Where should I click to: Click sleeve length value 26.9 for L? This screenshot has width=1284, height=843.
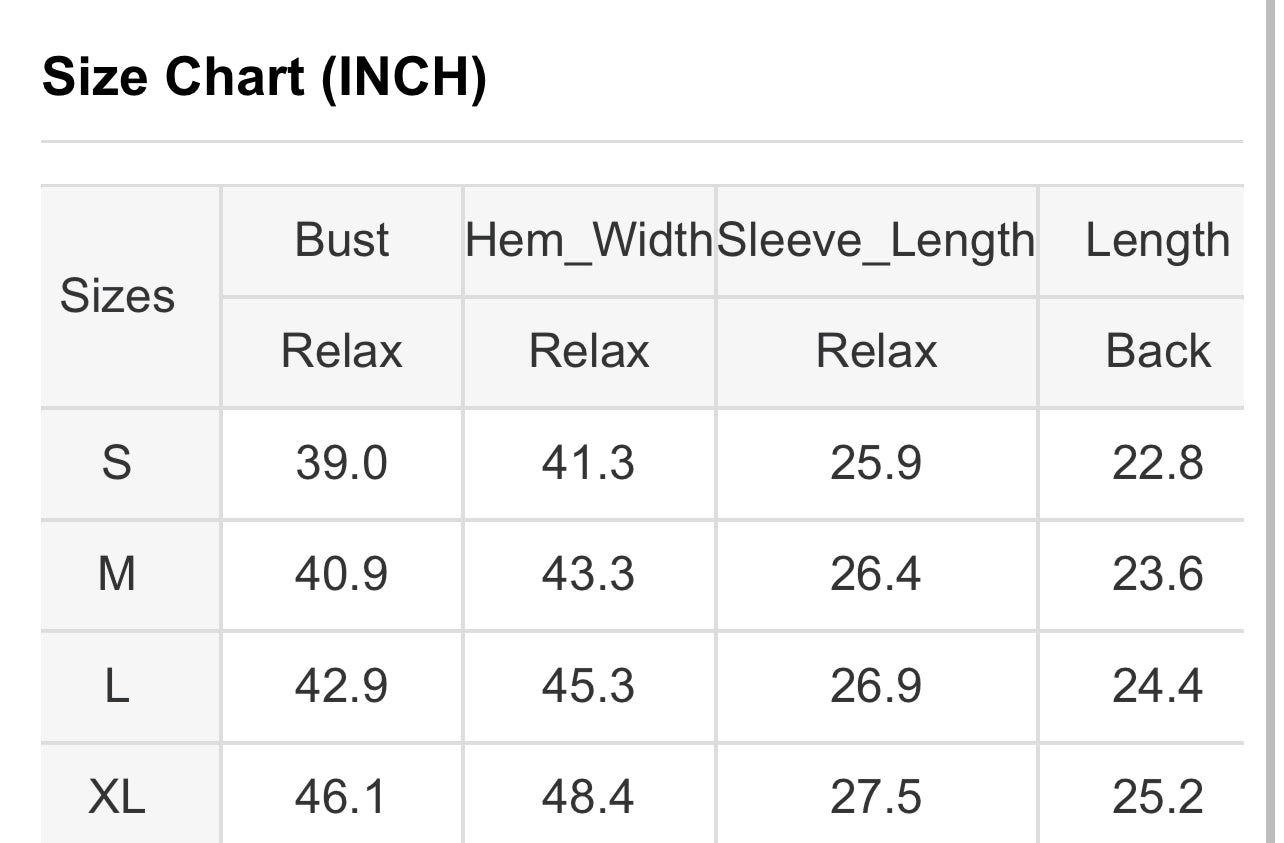coord(876,686)
